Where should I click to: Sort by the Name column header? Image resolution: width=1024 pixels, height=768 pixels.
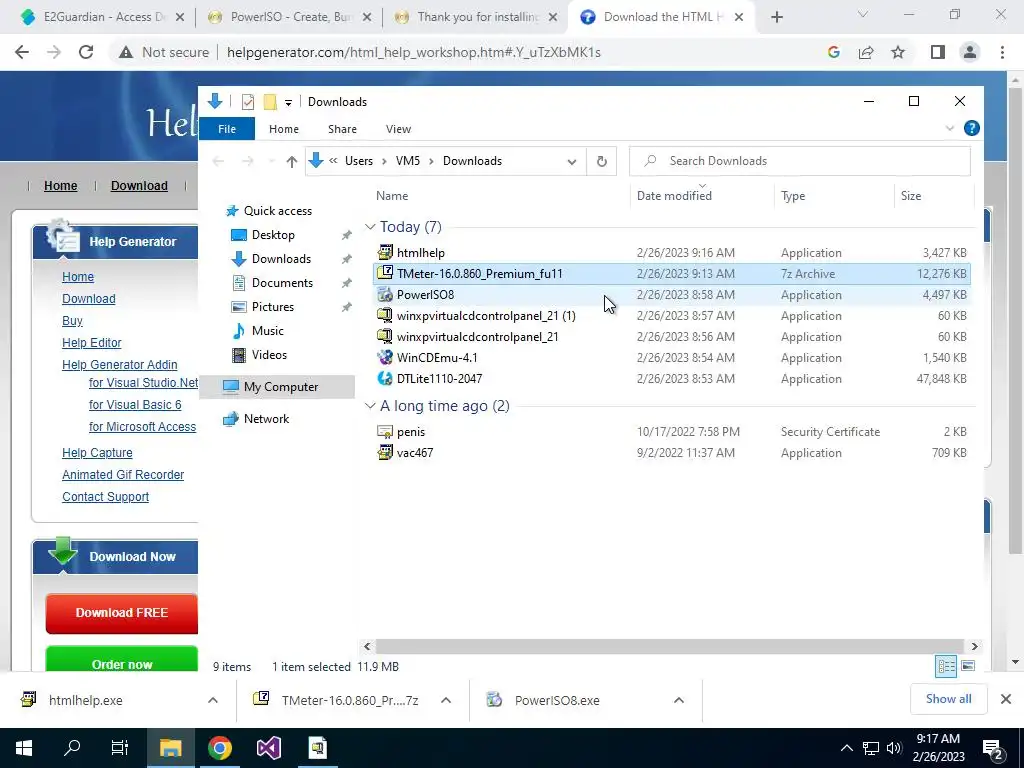[x=392, y=196]
